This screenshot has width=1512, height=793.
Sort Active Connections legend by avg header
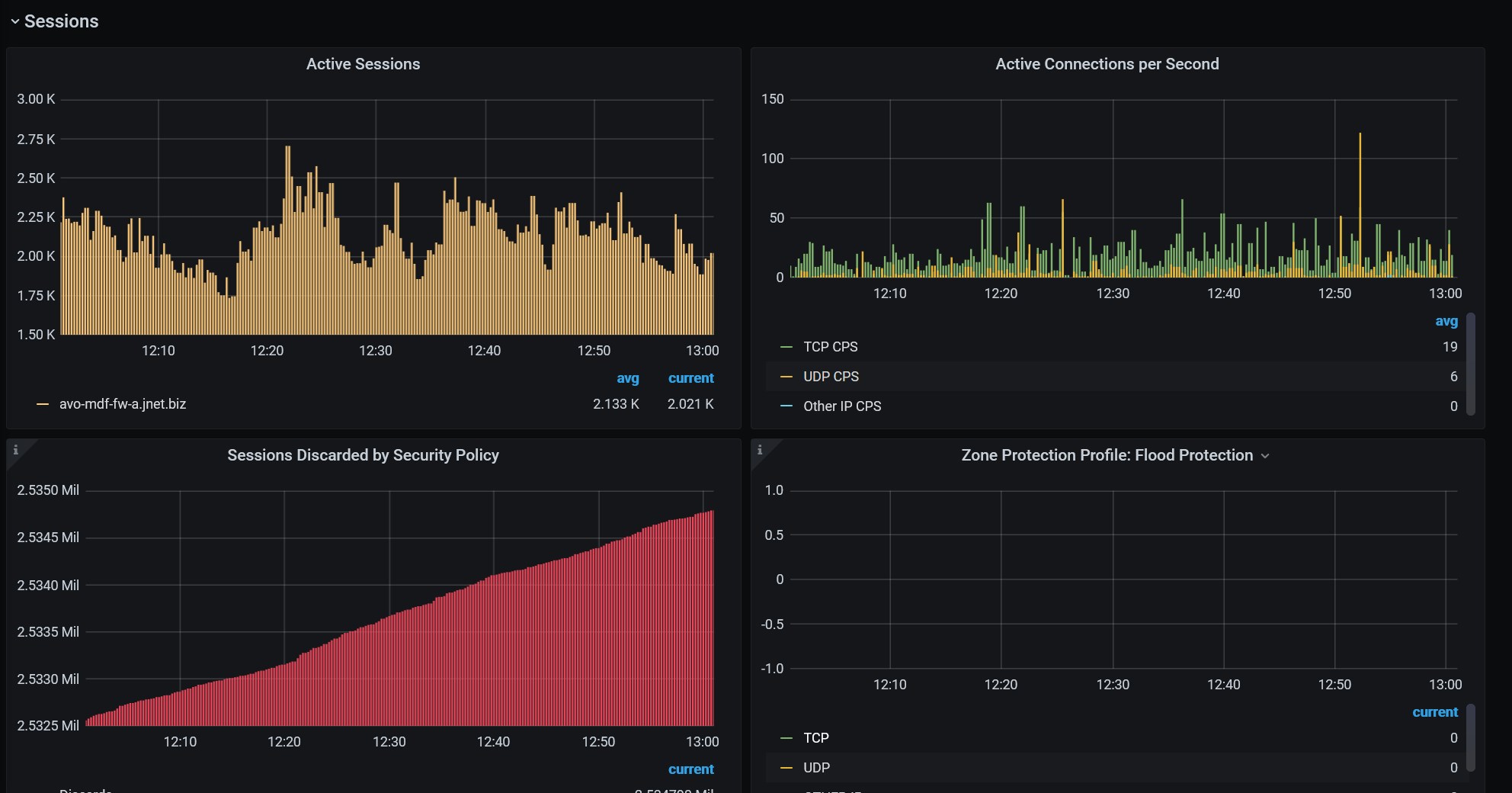click(x=1446, y=321)
